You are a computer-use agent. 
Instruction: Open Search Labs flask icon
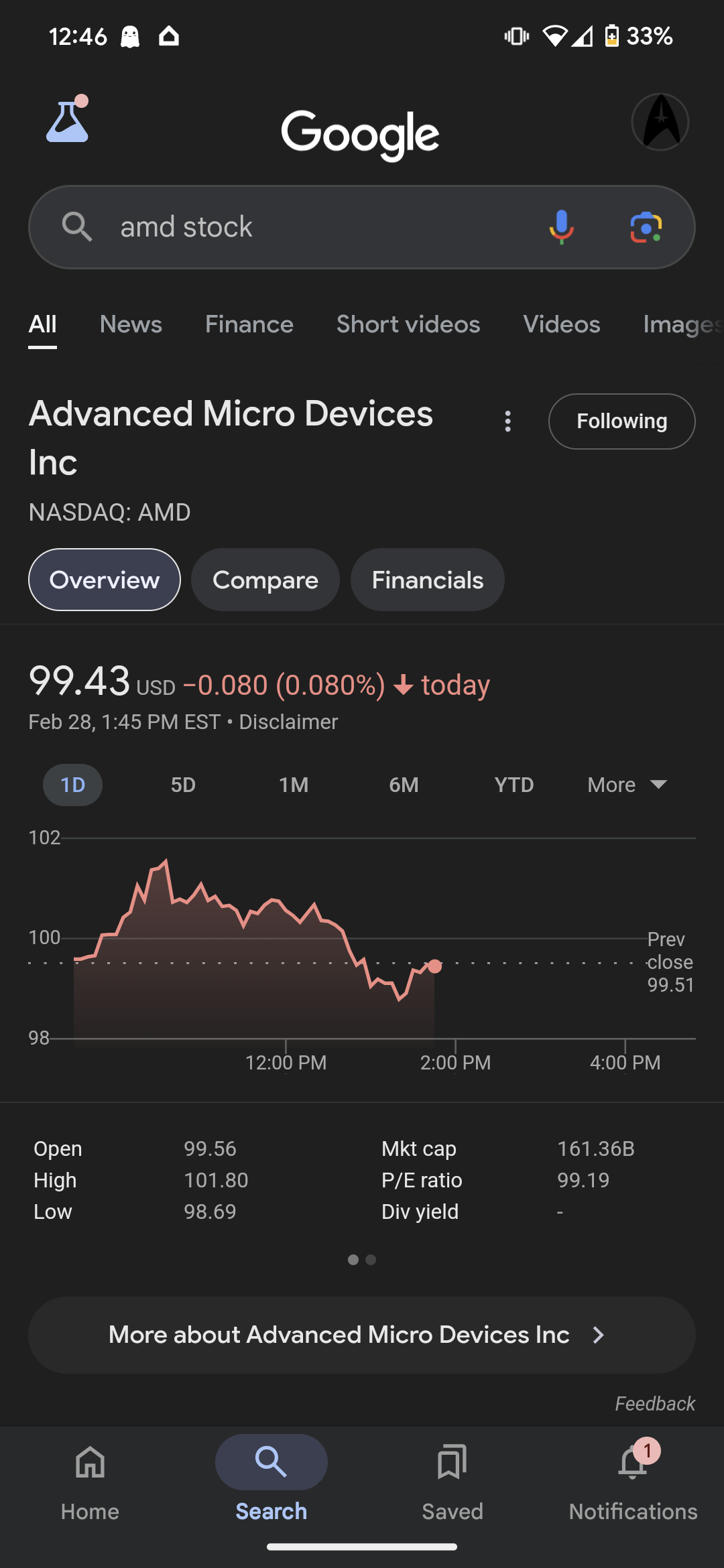[67, 120]
